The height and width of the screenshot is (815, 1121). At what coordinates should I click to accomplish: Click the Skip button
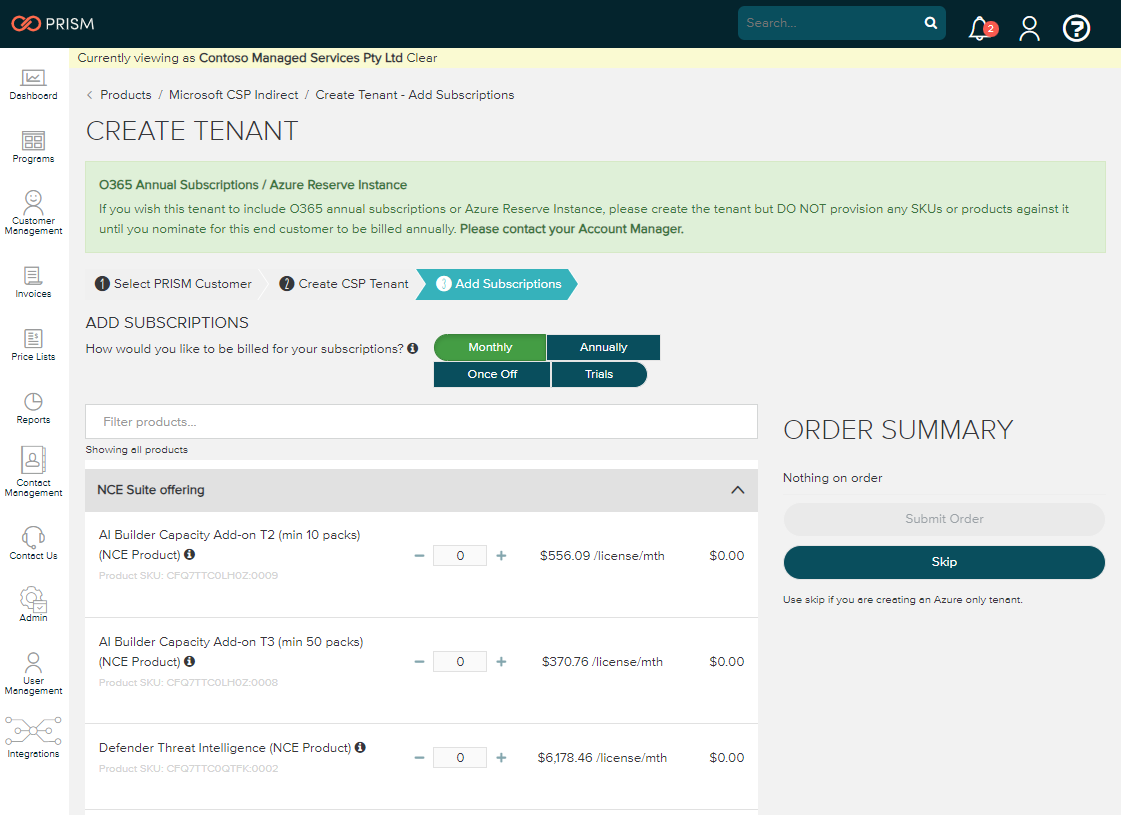944,562
